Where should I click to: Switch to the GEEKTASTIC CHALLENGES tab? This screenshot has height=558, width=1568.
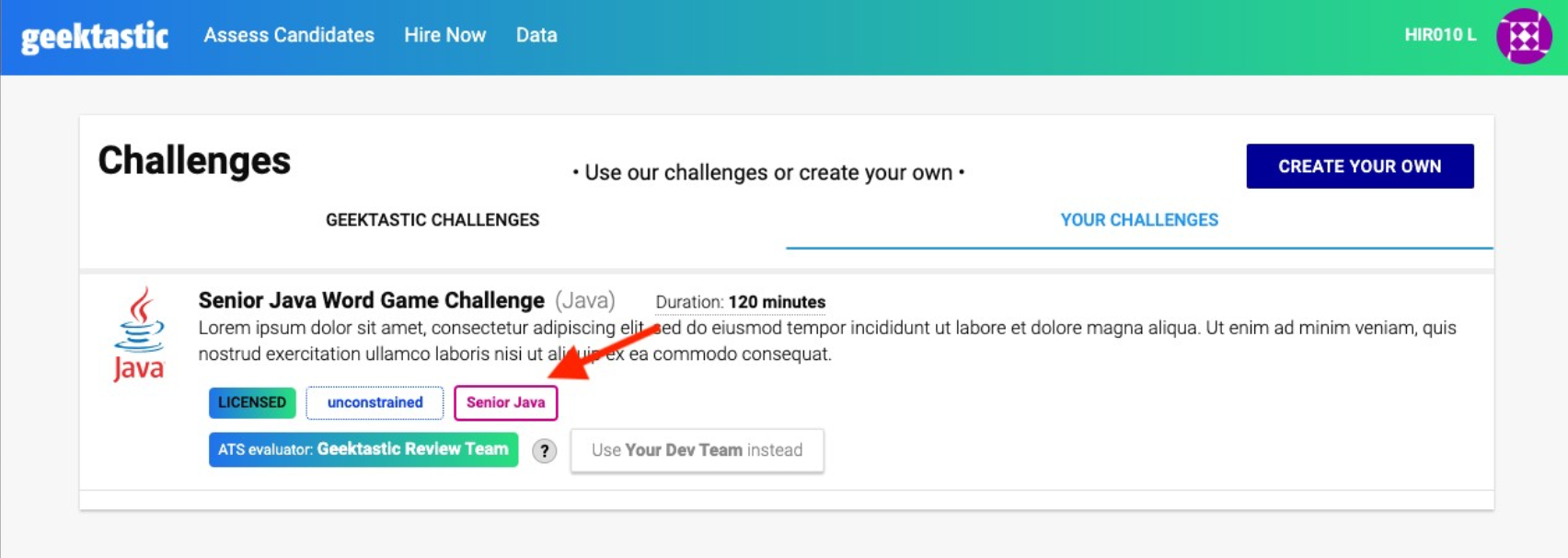point(432,220)
